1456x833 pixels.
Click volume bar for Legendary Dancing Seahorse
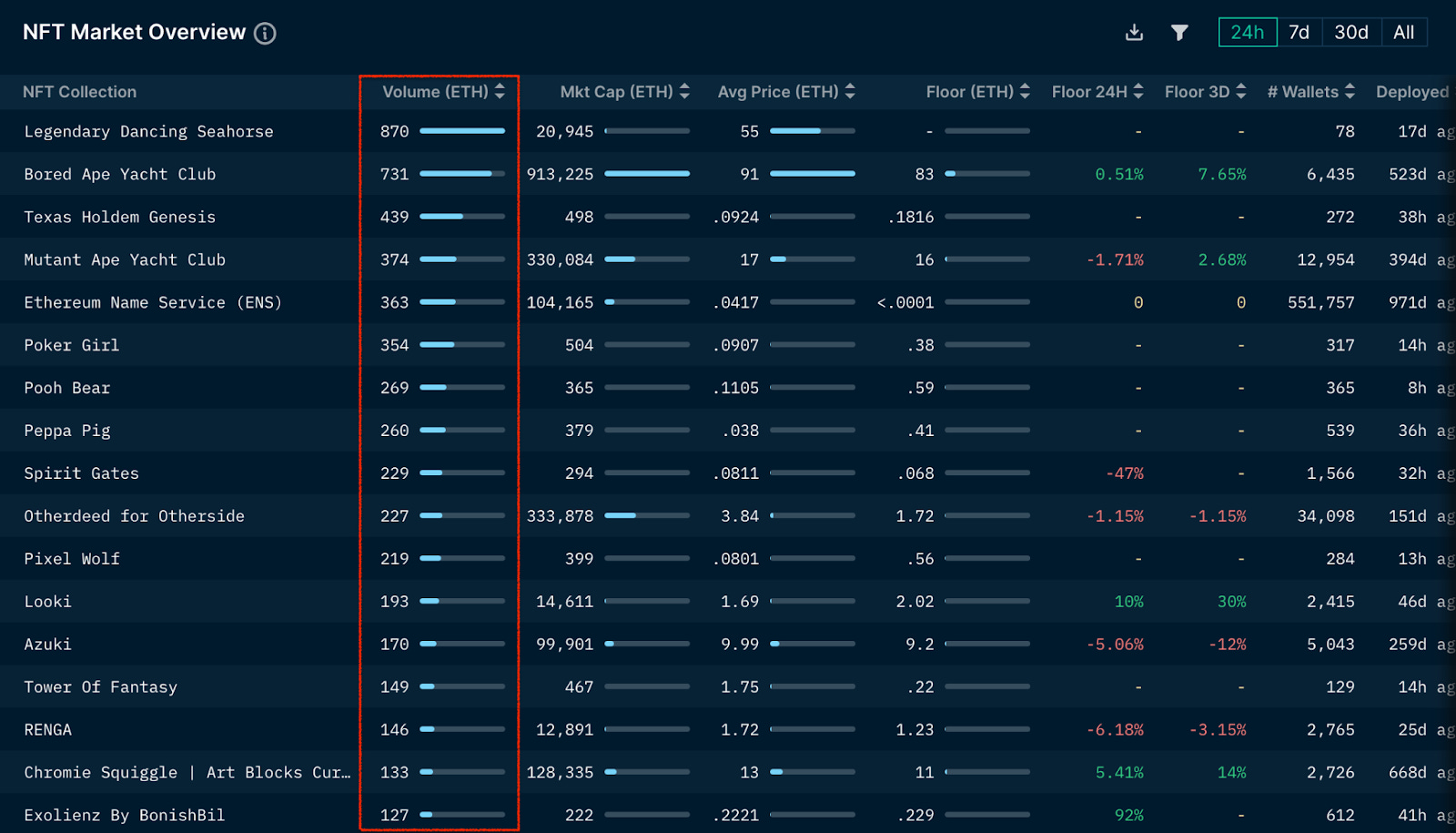(x=462, y=131)
